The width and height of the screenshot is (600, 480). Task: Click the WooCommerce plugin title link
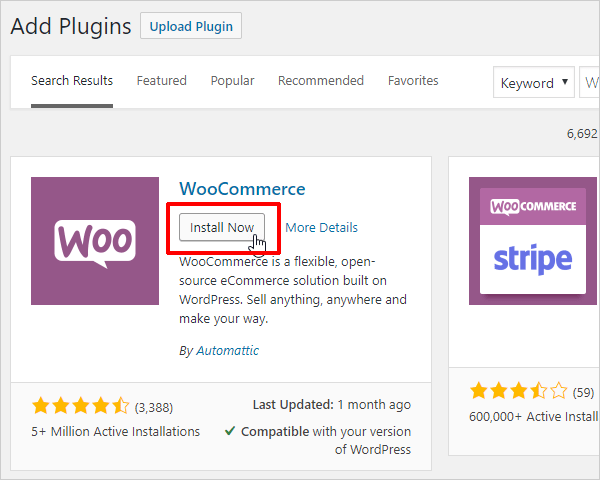[x=242, y=189]
